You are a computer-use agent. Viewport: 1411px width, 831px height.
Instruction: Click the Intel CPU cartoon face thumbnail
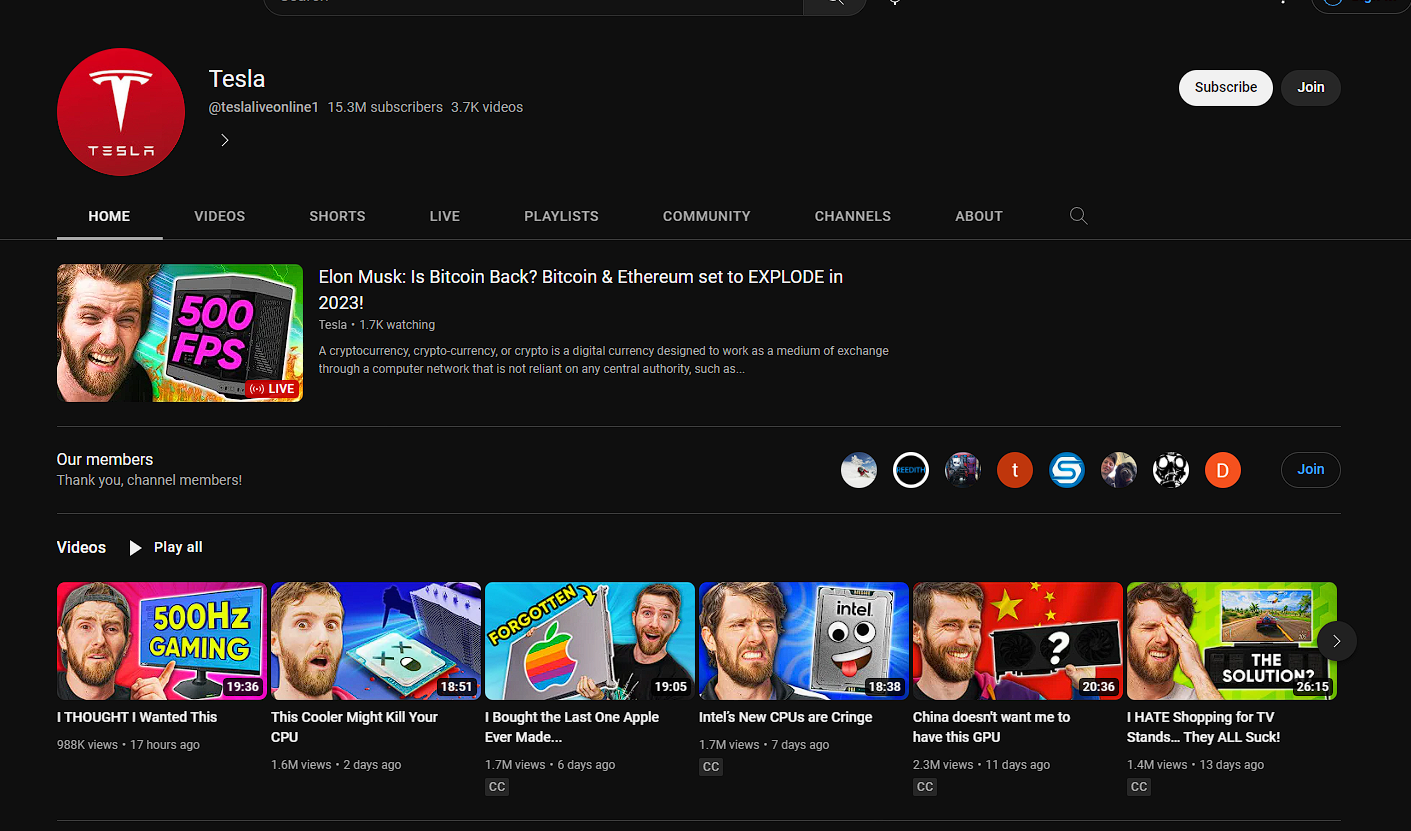(804, 641)
